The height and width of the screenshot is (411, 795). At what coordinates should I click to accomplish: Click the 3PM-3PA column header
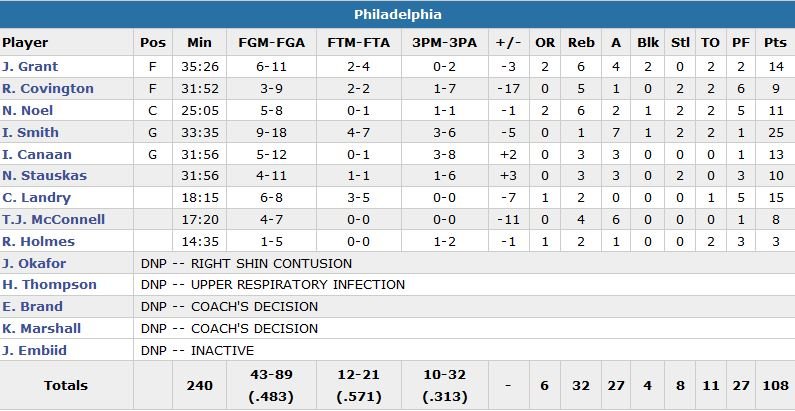[x=439, y=43]
